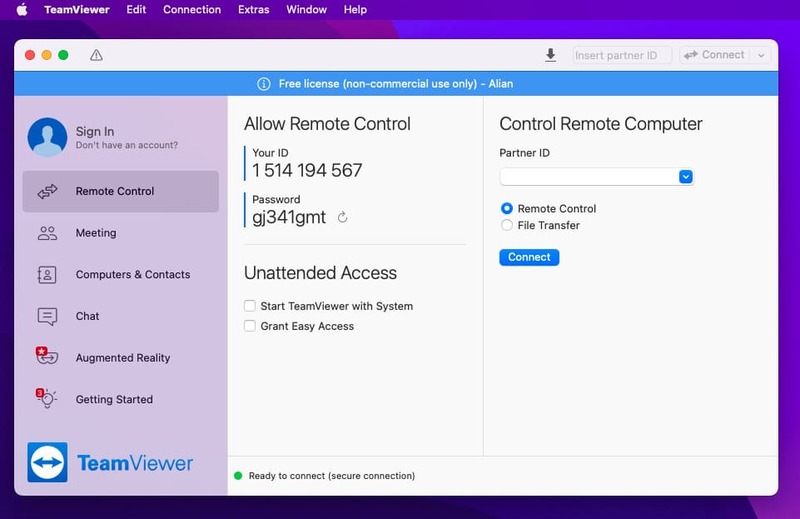Click the Remote Control arrows icon in sidebar
The height and width of the screenshot is (519, 800).
(x=47, y=191)
